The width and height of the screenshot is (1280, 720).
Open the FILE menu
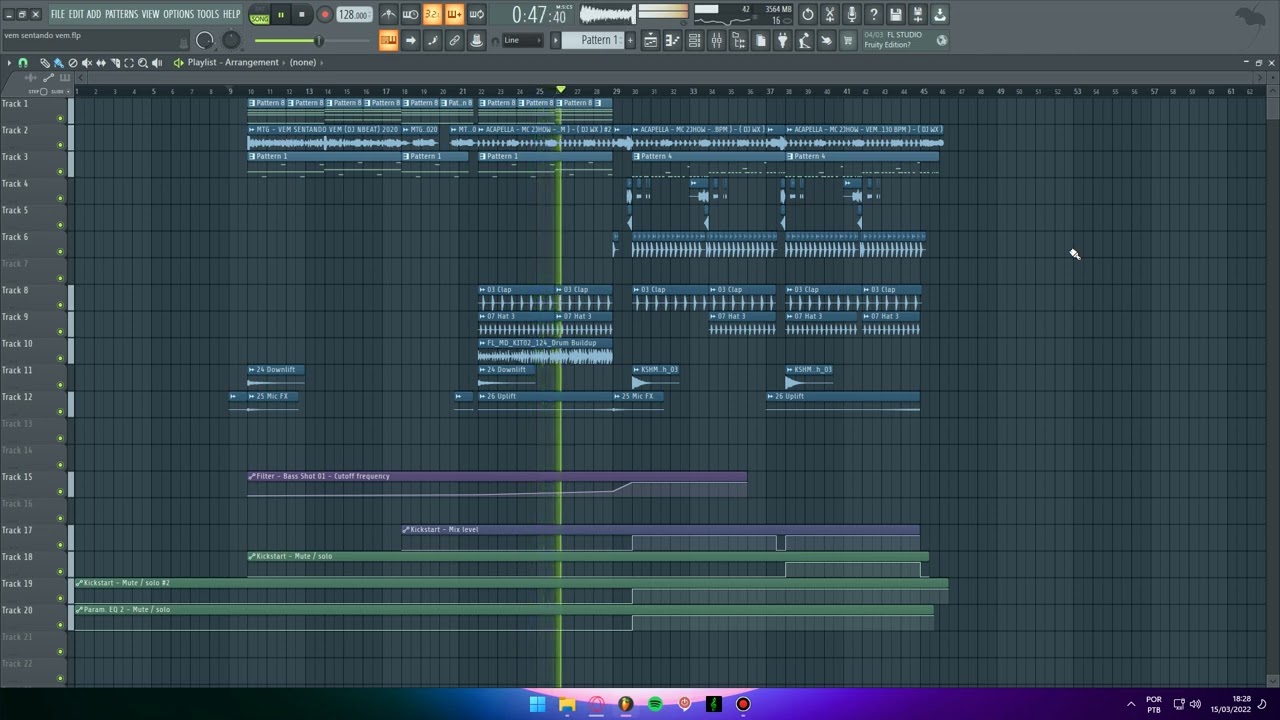[58, 14]
